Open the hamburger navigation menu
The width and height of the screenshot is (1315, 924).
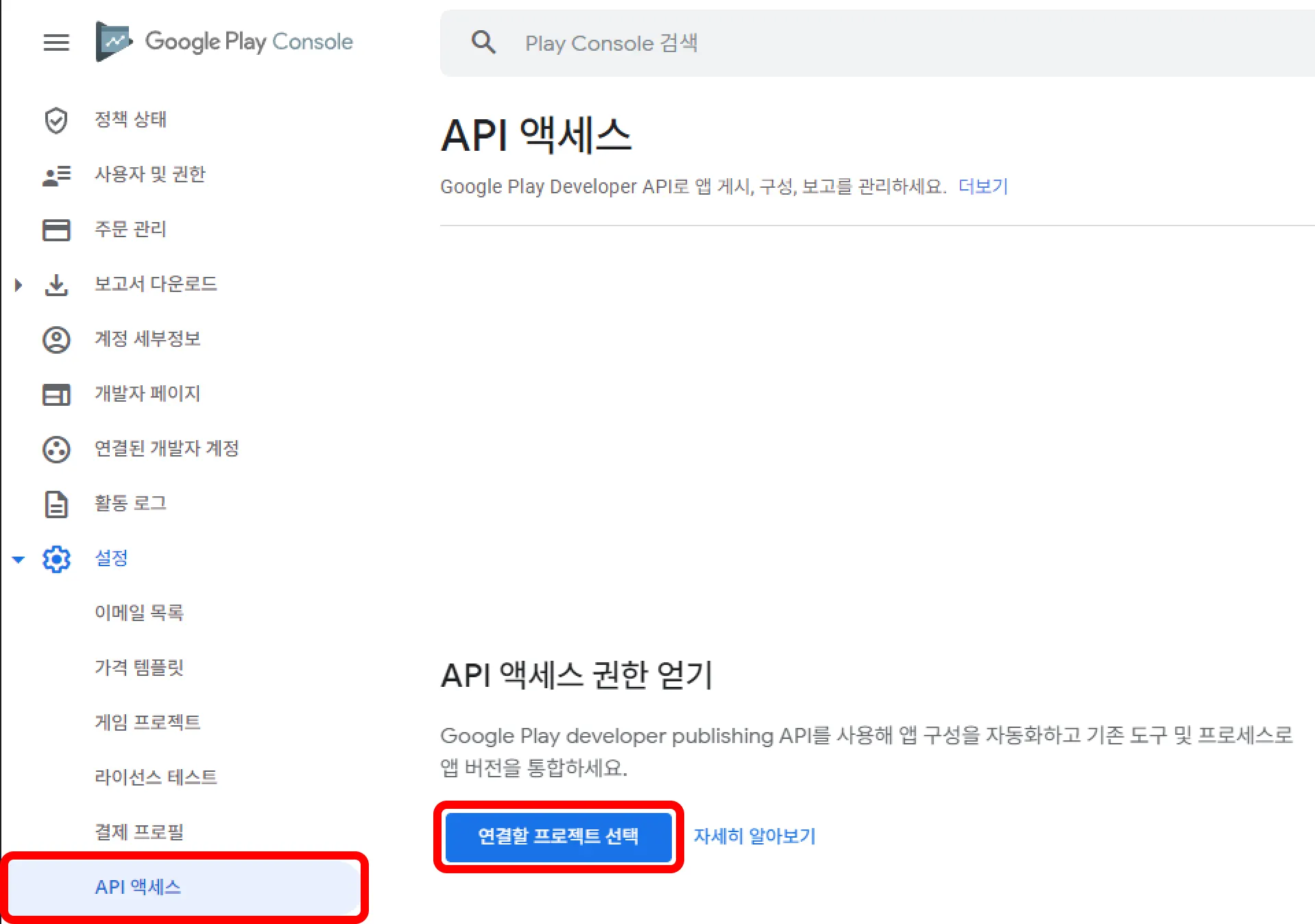(56, 42)
